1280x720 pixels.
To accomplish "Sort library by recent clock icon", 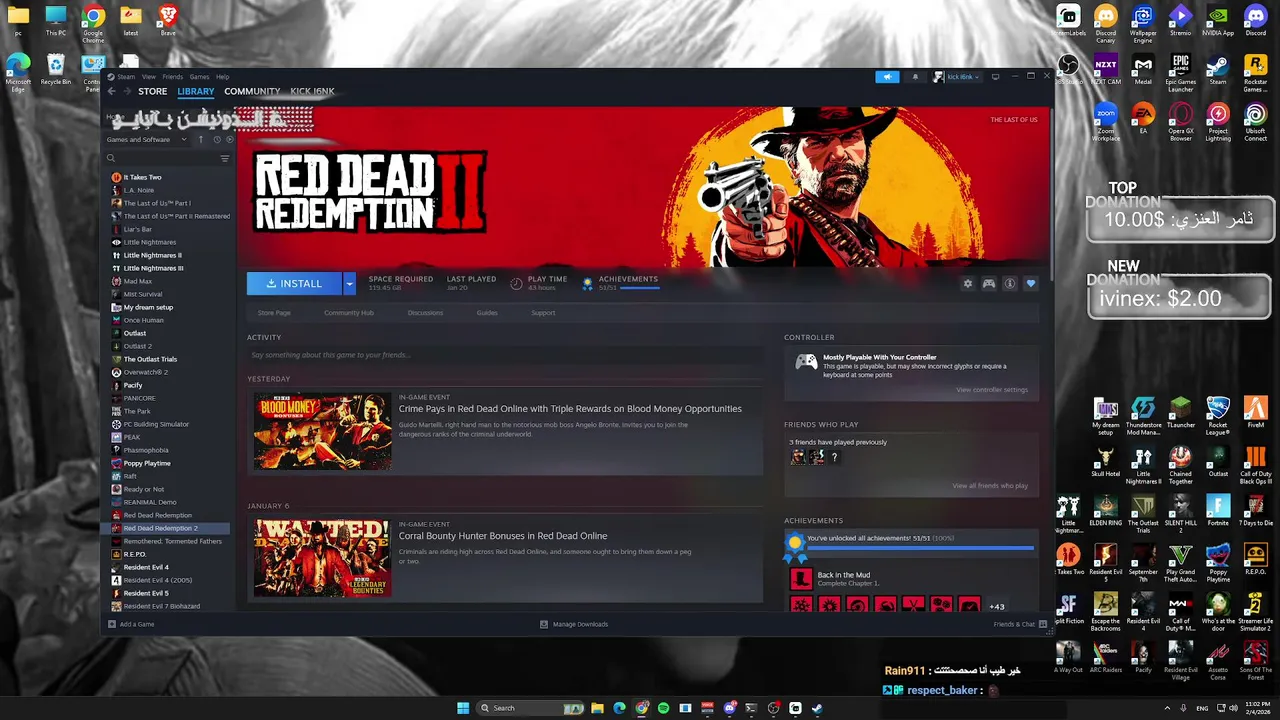I will click(216, 140).
